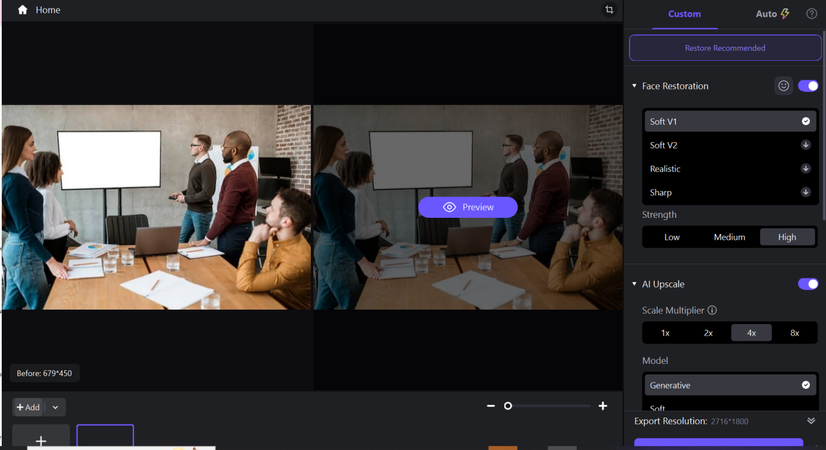Zoom in with the plus icon
826x450 pixels.
[x=603, y=406]
